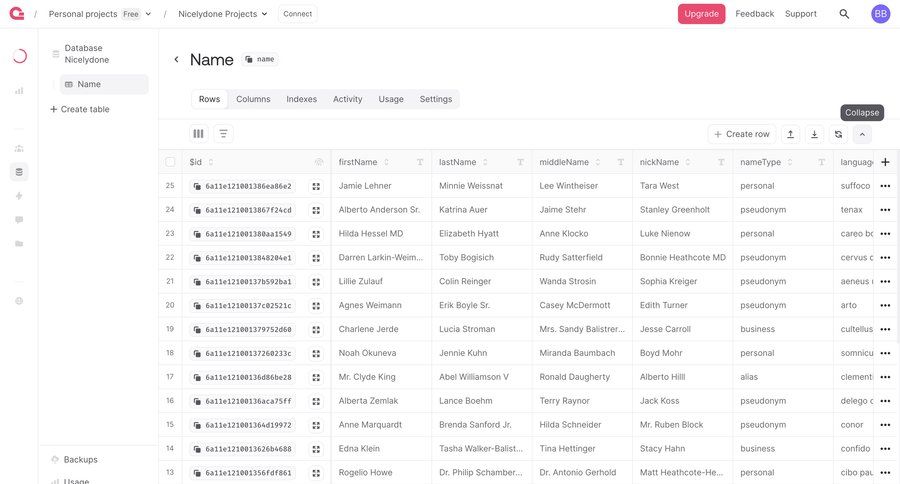Screen dimensions: 900x484
Task: Copy ID 6a11e1210013867f24cd of row 24
Action: (x=243, y=210)
